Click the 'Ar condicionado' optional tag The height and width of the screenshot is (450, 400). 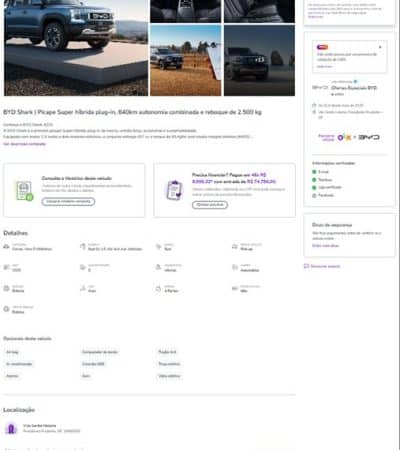pyautogui.click(x=19, y=364)
